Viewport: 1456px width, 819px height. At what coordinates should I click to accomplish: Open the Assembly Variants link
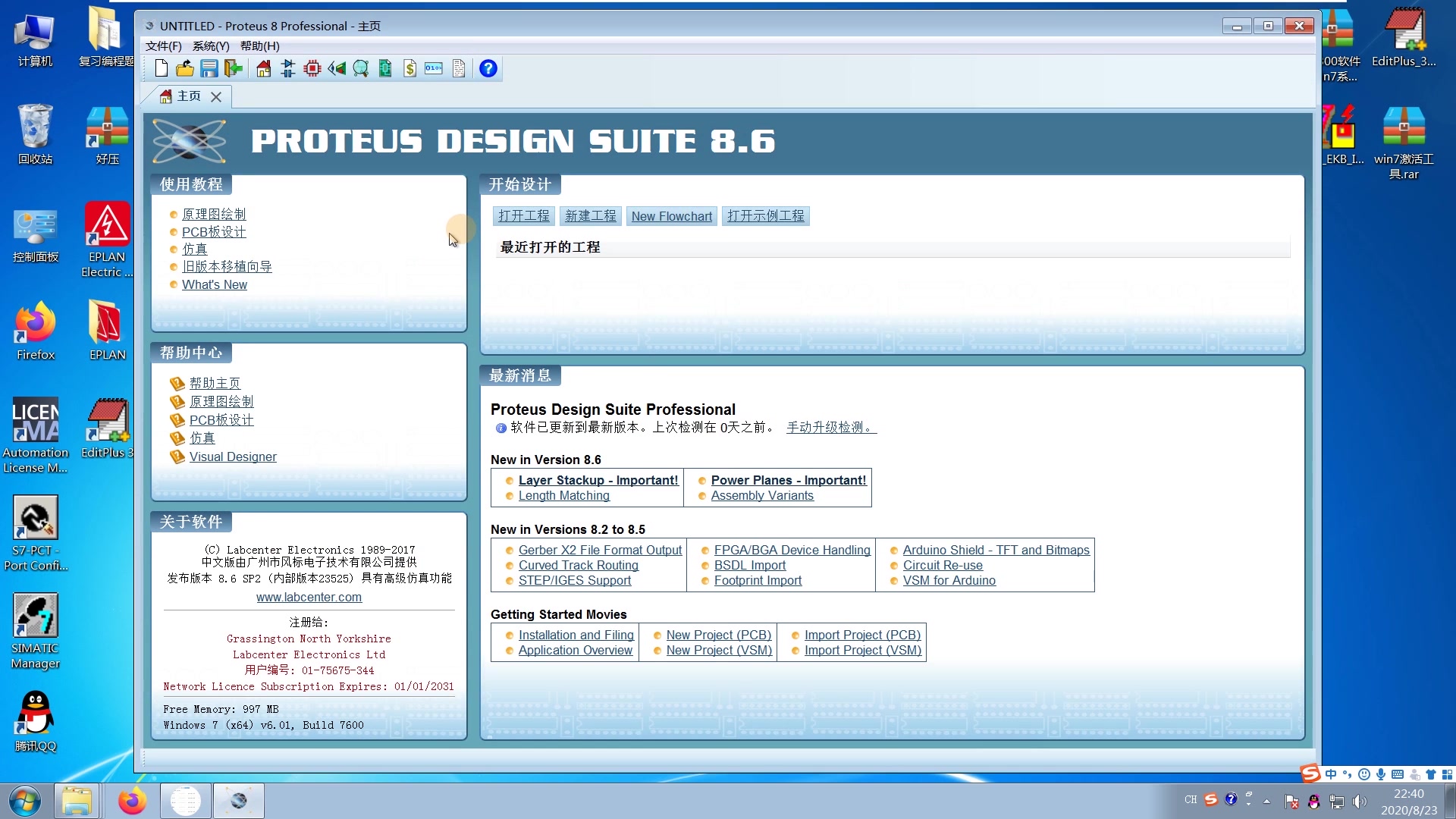tap(762, 495)
